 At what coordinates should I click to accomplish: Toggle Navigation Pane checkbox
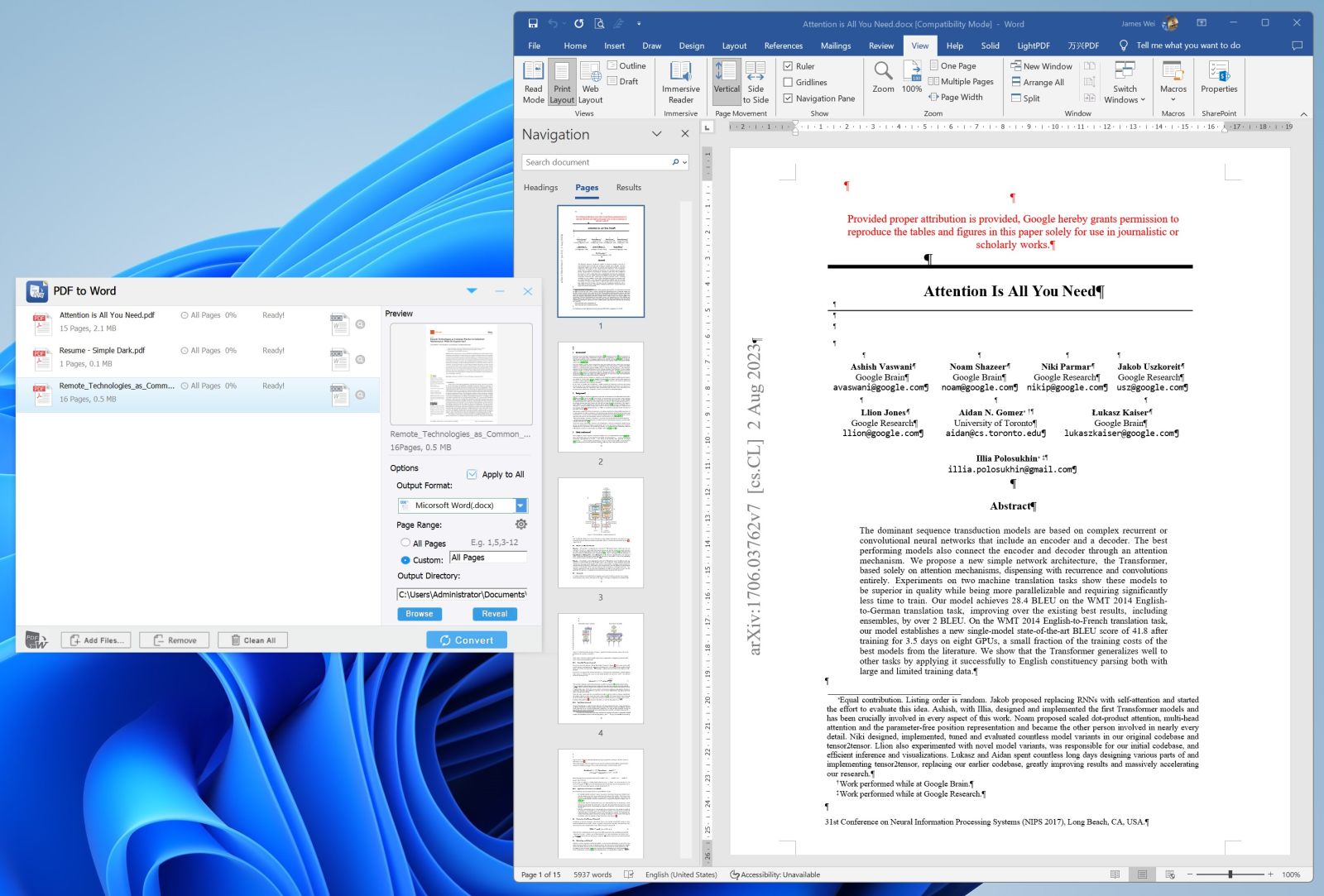tap(788, 98)
